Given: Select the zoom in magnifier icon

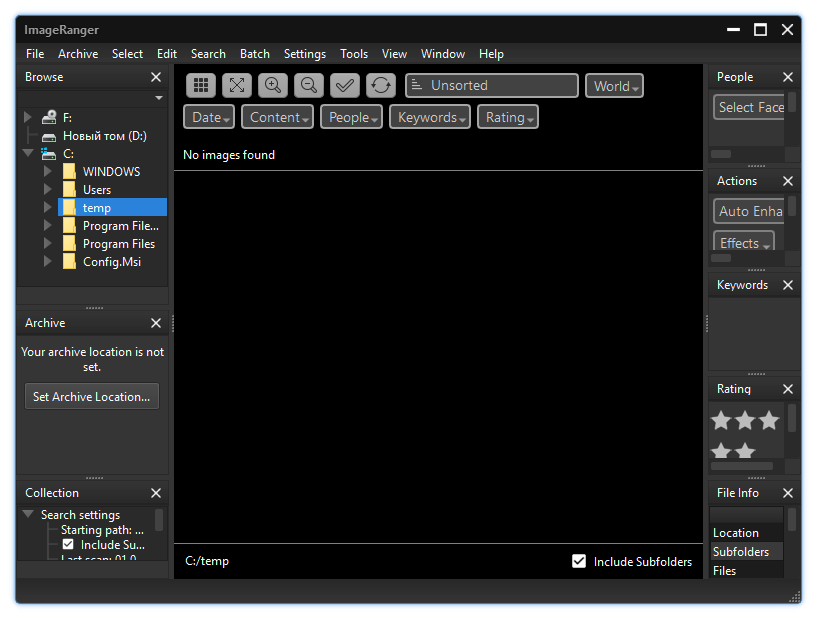Looking at the screenshot, I should 272,85.
